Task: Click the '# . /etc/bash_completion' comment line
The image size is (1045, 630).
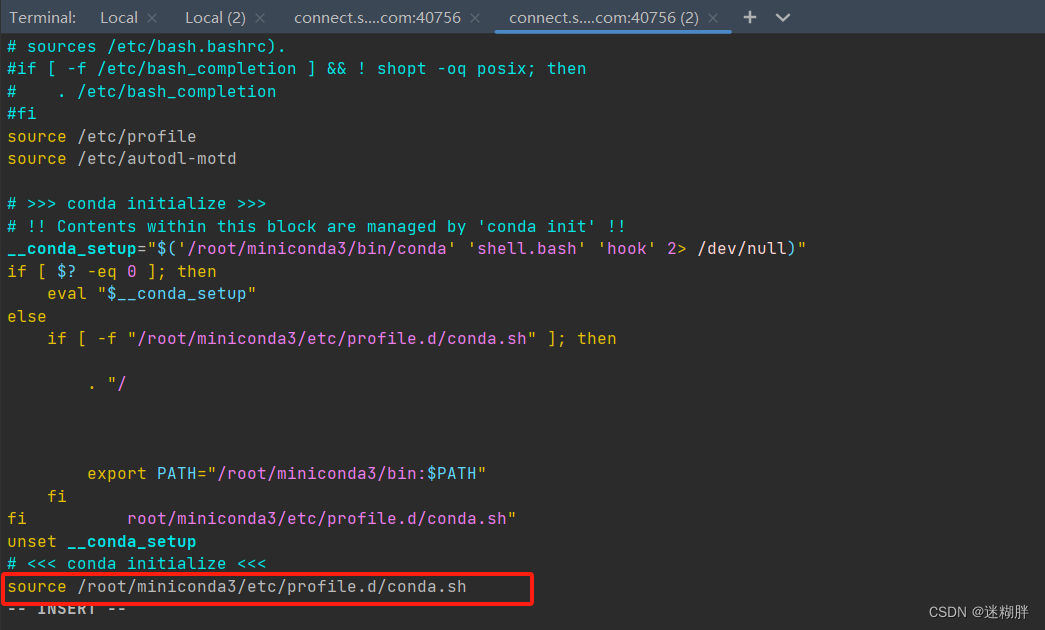Action: (142, 91)
